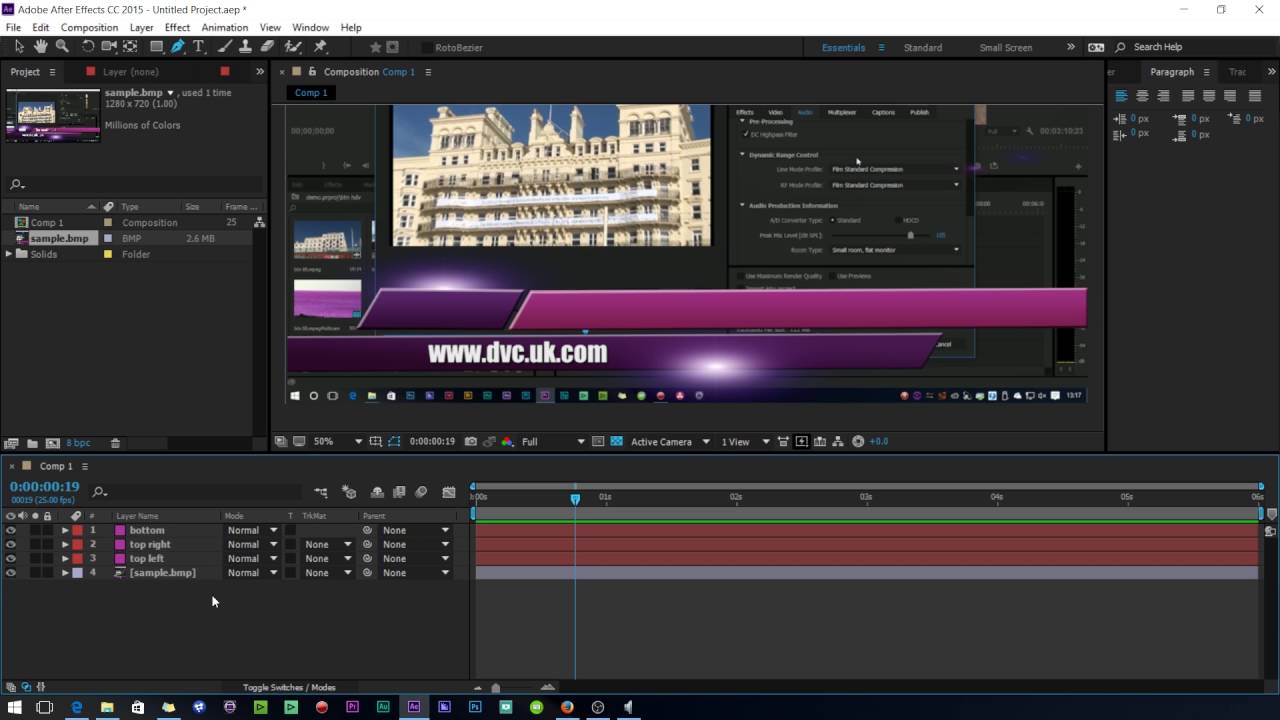Screen dimensions: 1280x720
Task: Expand the top right layer properties
Action: click(65, 545)
